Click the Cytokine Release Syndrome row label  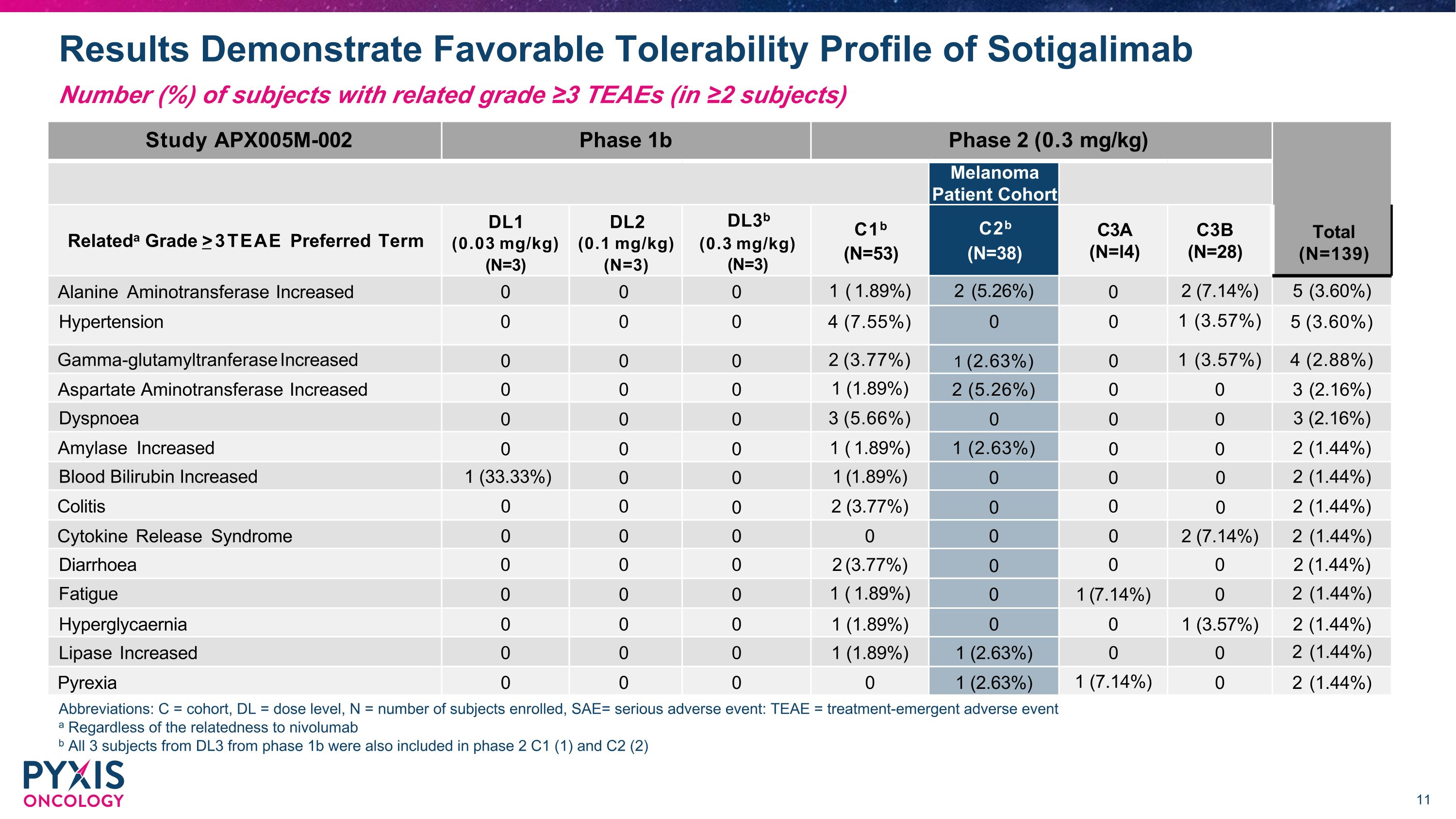click(175, 536)
